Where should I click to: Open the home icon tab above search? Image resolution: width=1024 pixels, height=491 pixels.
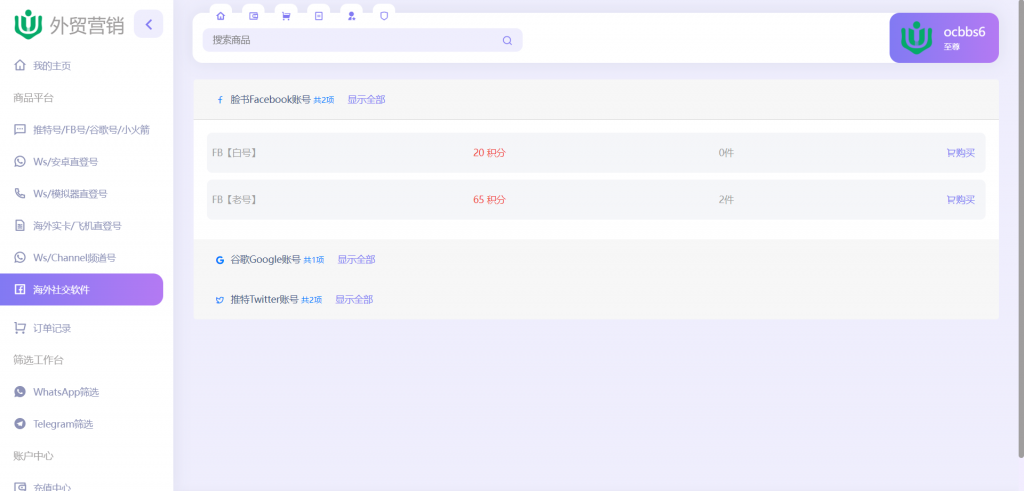220,16
